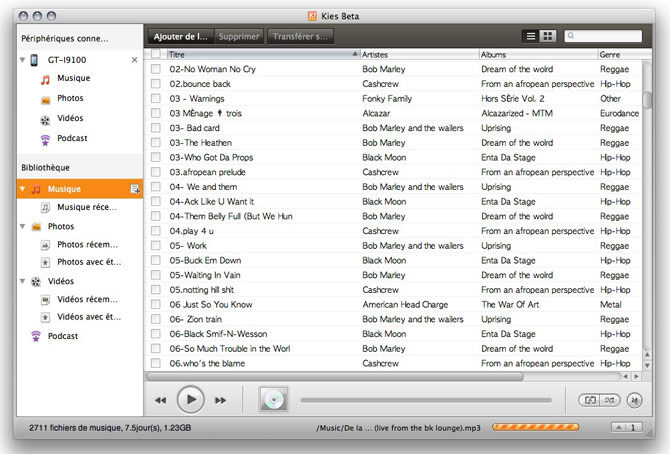Screen dimensions: 670x454
Task: Check the box for 05-Waiting In Vain
Action: point(156,275)
